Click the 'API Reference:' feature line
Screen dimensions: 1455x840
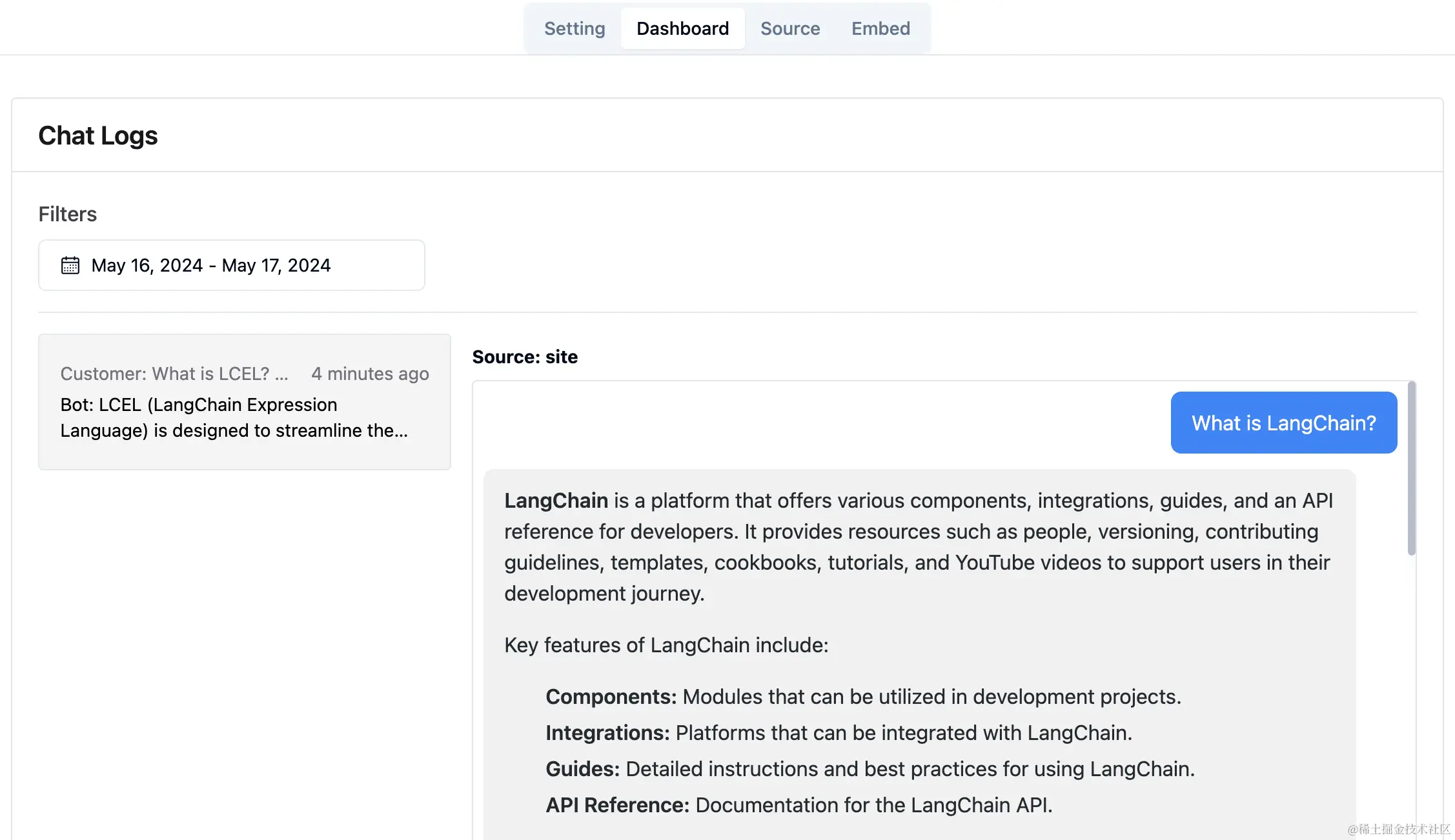[x=799, y=805]
